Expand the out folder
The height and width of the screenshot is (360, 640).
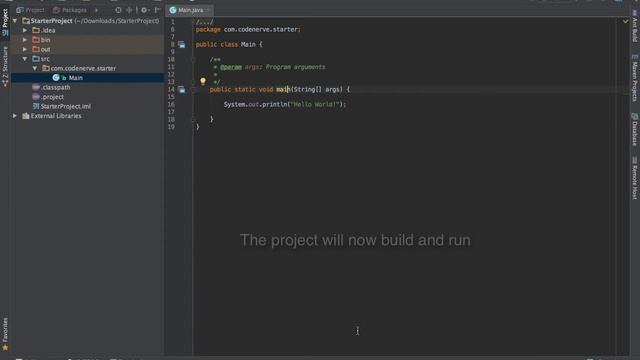pyautogui.click(x=25, y=49)
